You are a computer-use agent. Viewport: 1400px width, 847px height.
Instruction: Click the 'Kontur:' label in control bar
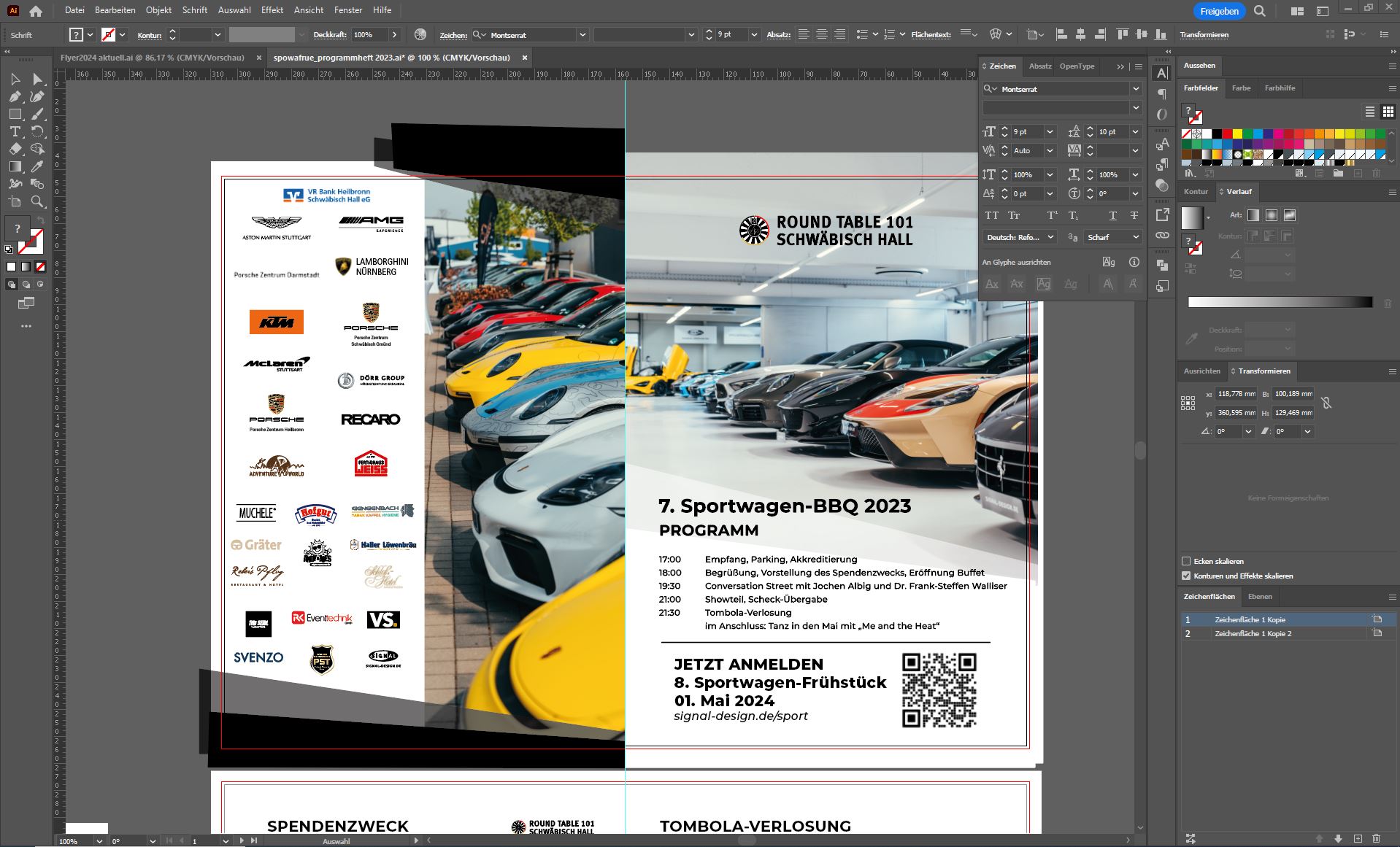pyautogui.click(x=149, y=35)
